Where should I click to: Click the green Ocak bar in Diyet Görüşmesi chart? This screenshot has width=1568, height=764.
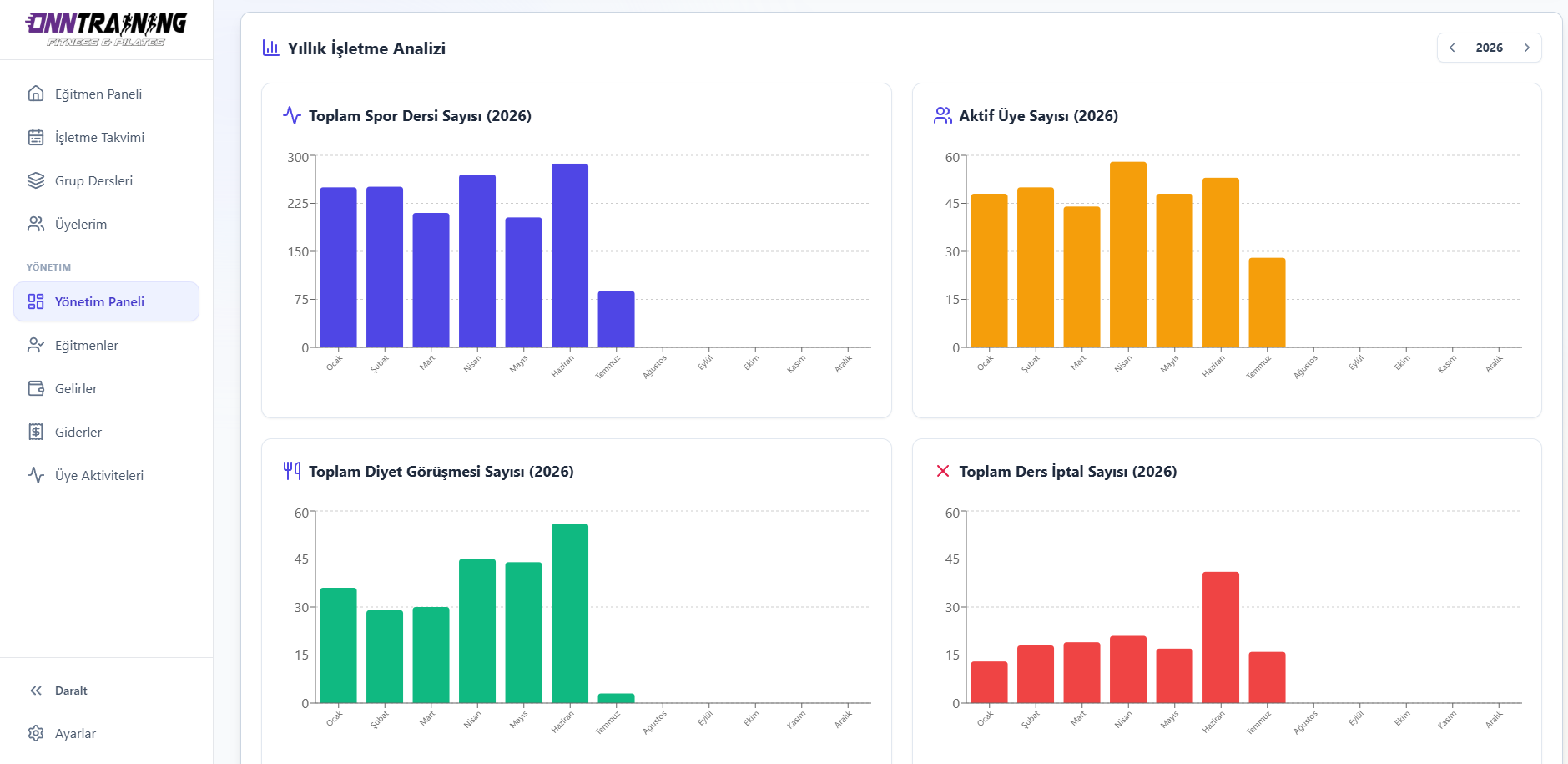(338, 645)
